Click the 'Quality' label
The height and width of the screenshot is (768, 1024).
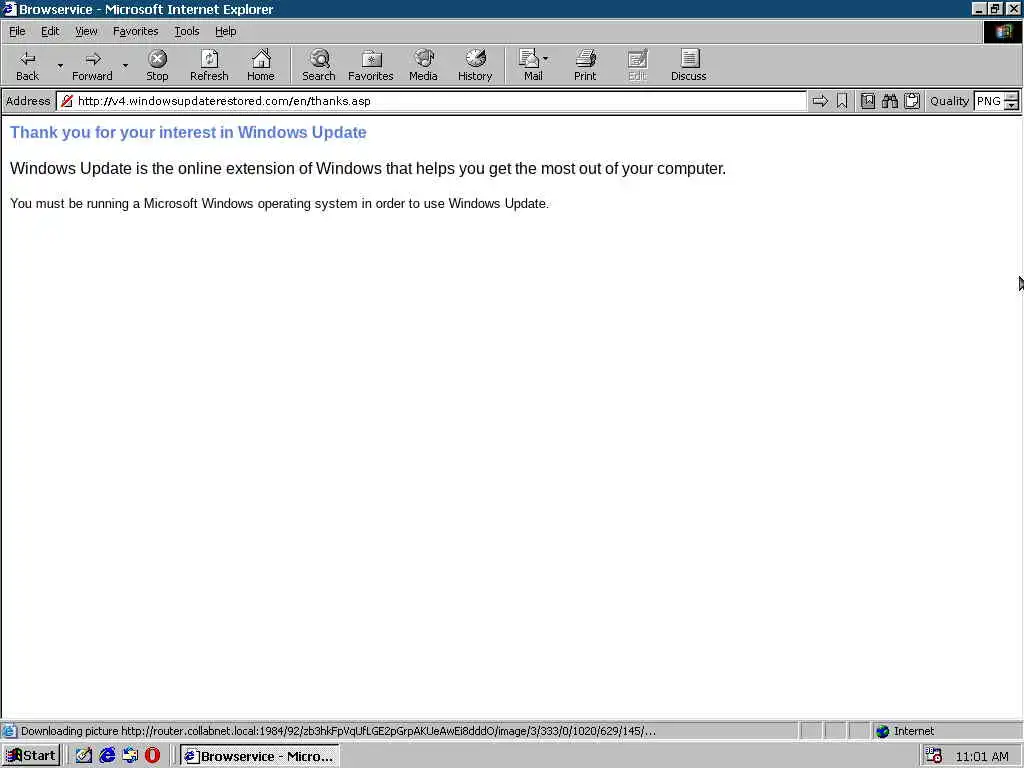pos(949,101)
